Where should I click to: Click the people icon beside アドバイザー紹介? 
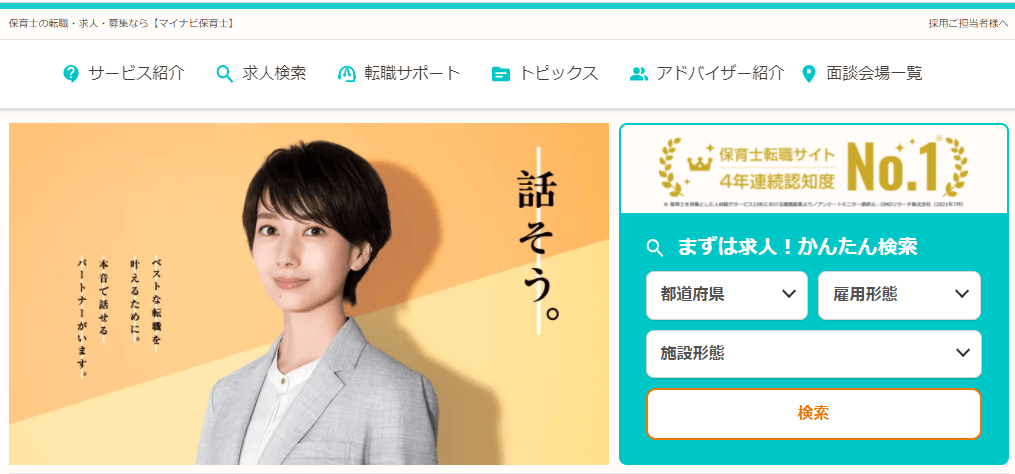(639, 74)
